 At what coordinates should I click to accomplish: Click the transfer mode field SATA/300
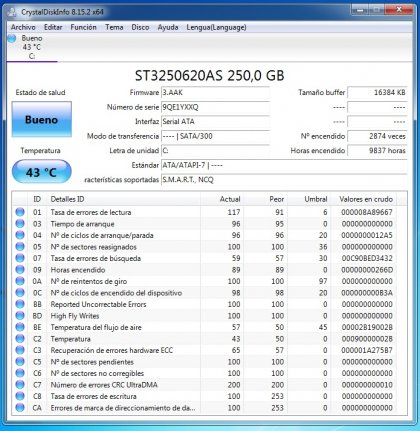pos(215,136)
